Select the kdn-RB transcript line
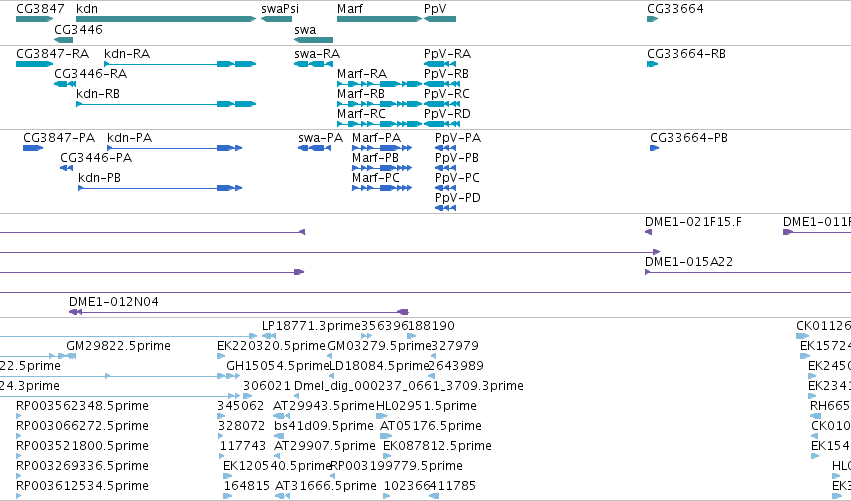This screenshot has width=851, height=501. click(166, 104)
